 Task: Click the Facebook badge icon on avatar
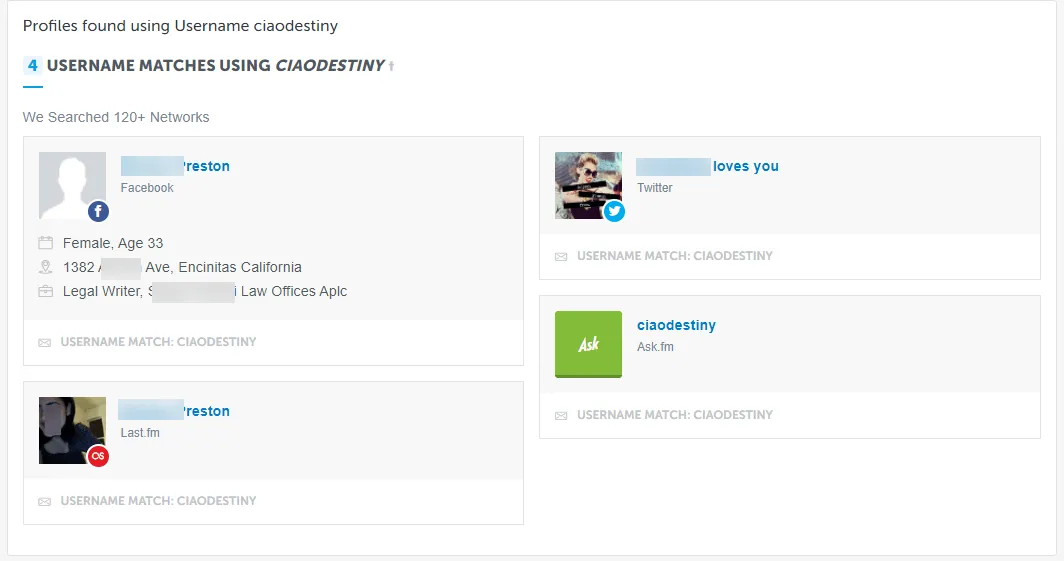(97, 211)
